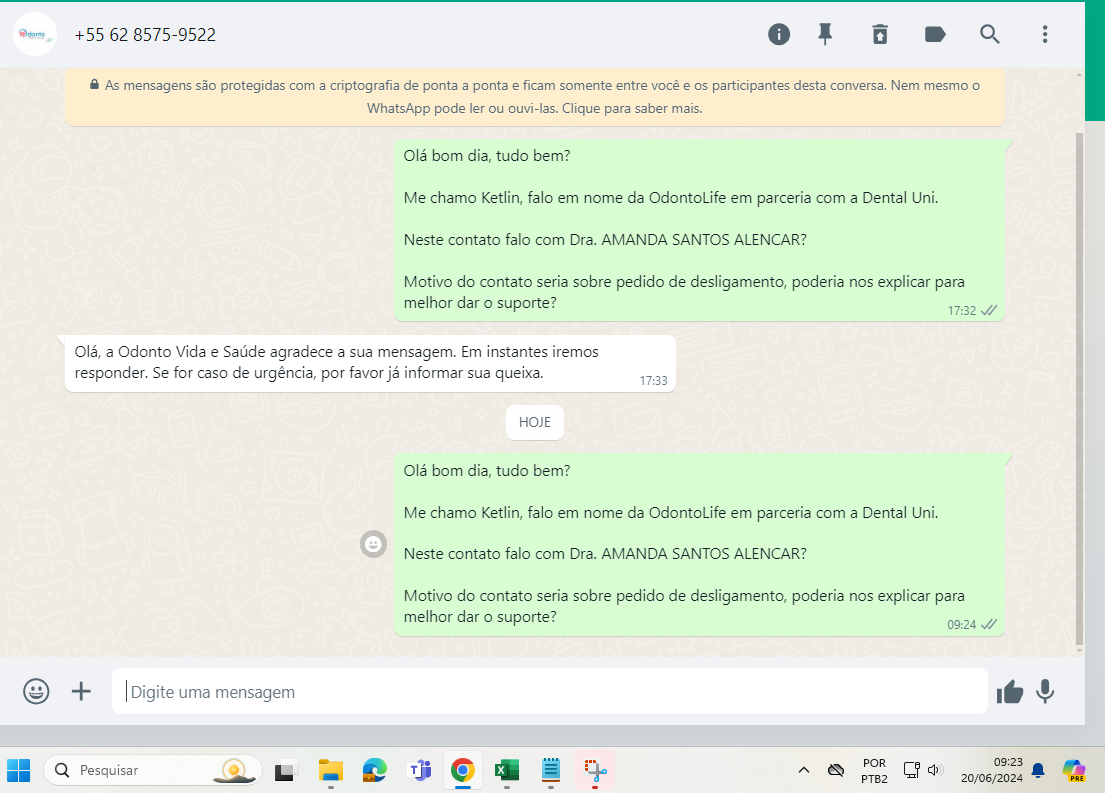This screenshot has width=1105, height=793.
Task: Click the encryption notice banner to learn more
Action: point(534,97)
